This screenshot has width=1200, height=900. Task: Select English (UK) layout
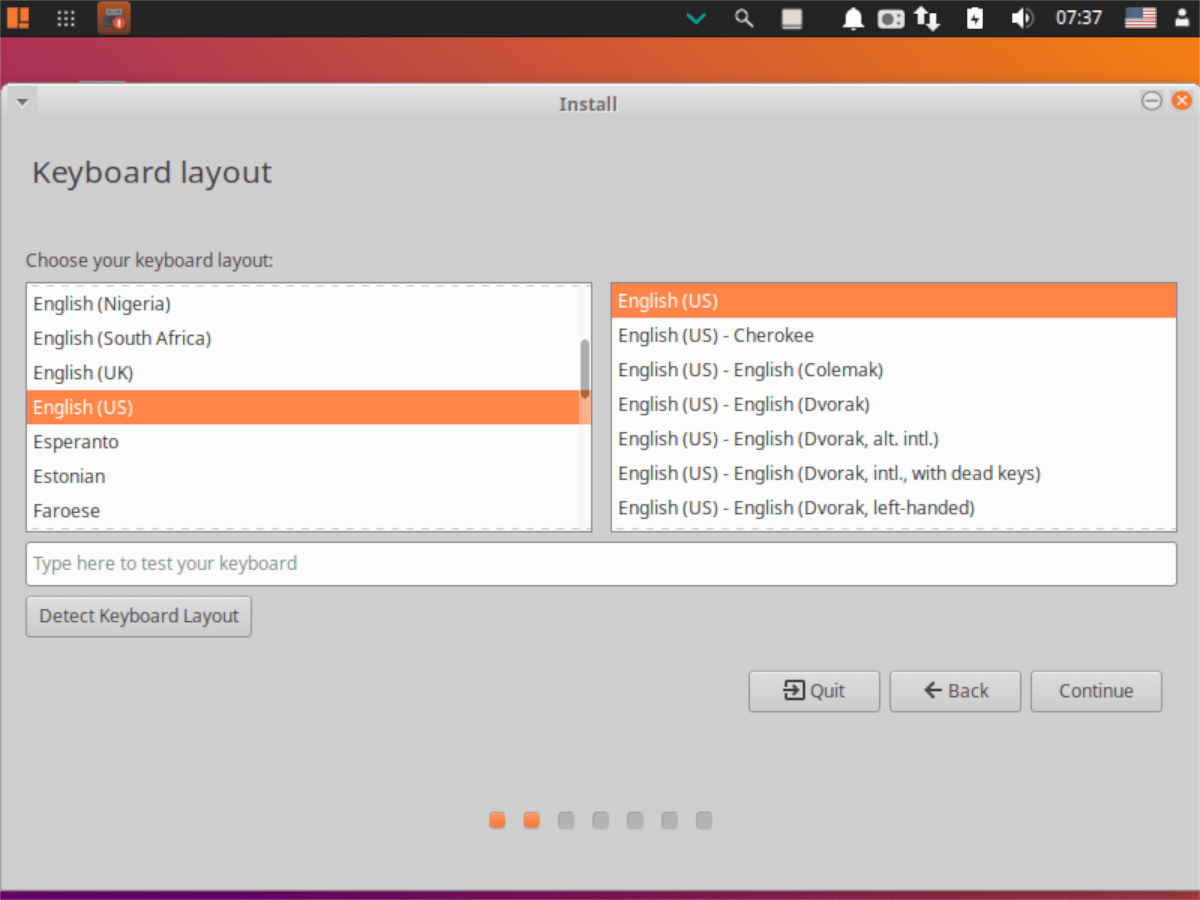coord(302,373)
